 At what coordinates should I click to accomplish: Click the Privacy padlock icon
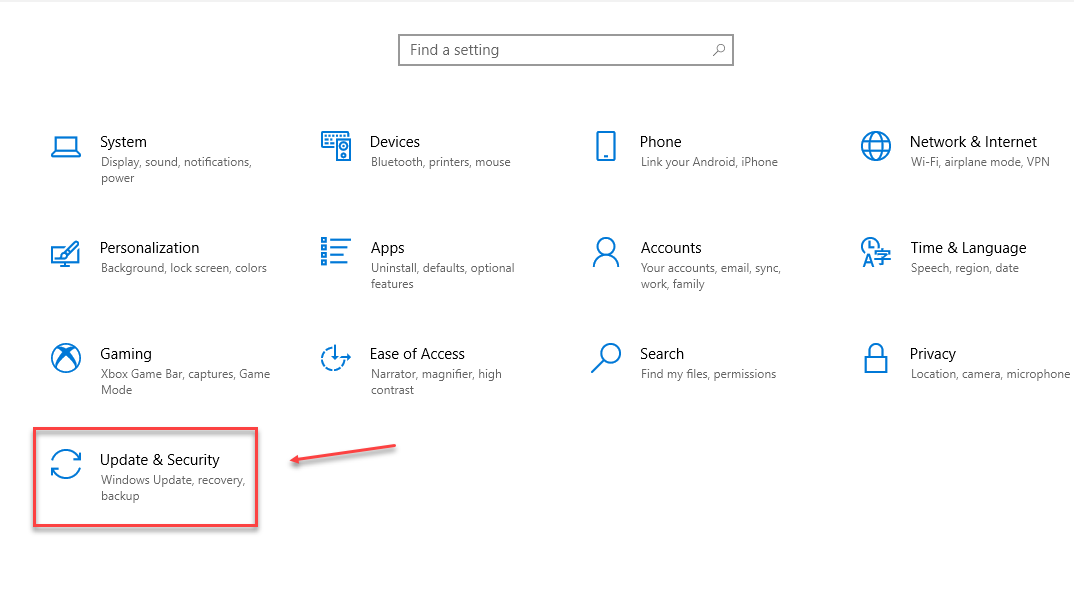(875, 358)
